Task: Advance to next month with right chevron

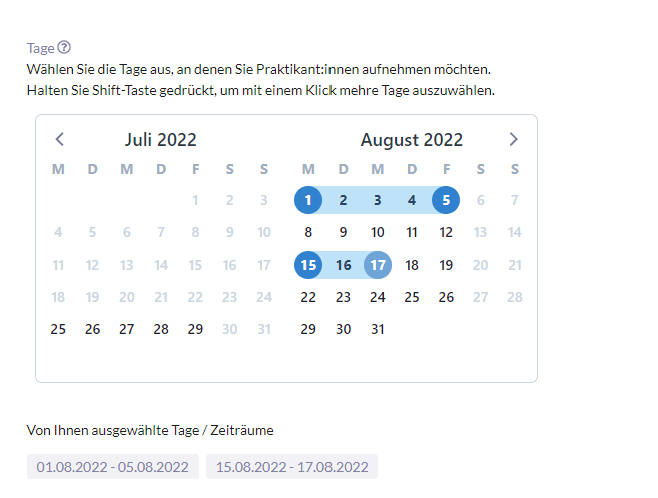Action: coord(514,139)
